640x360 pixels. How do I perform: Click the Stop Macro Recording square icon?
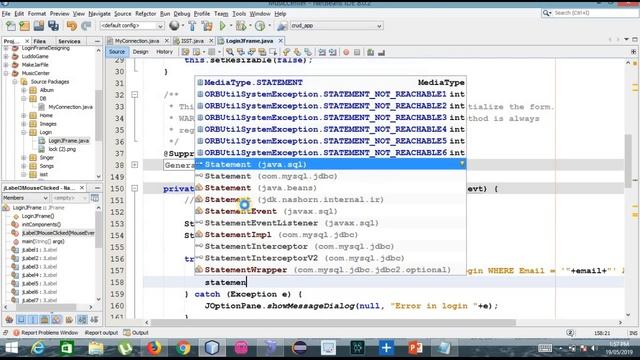[357, 52]
